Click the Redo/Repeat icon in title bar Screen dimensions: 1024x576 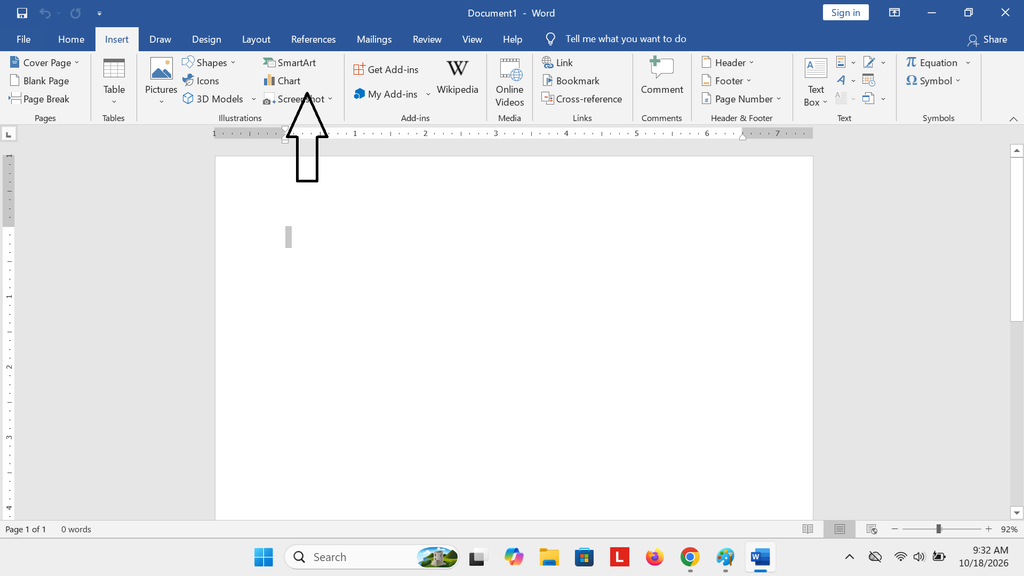[75, 13]
